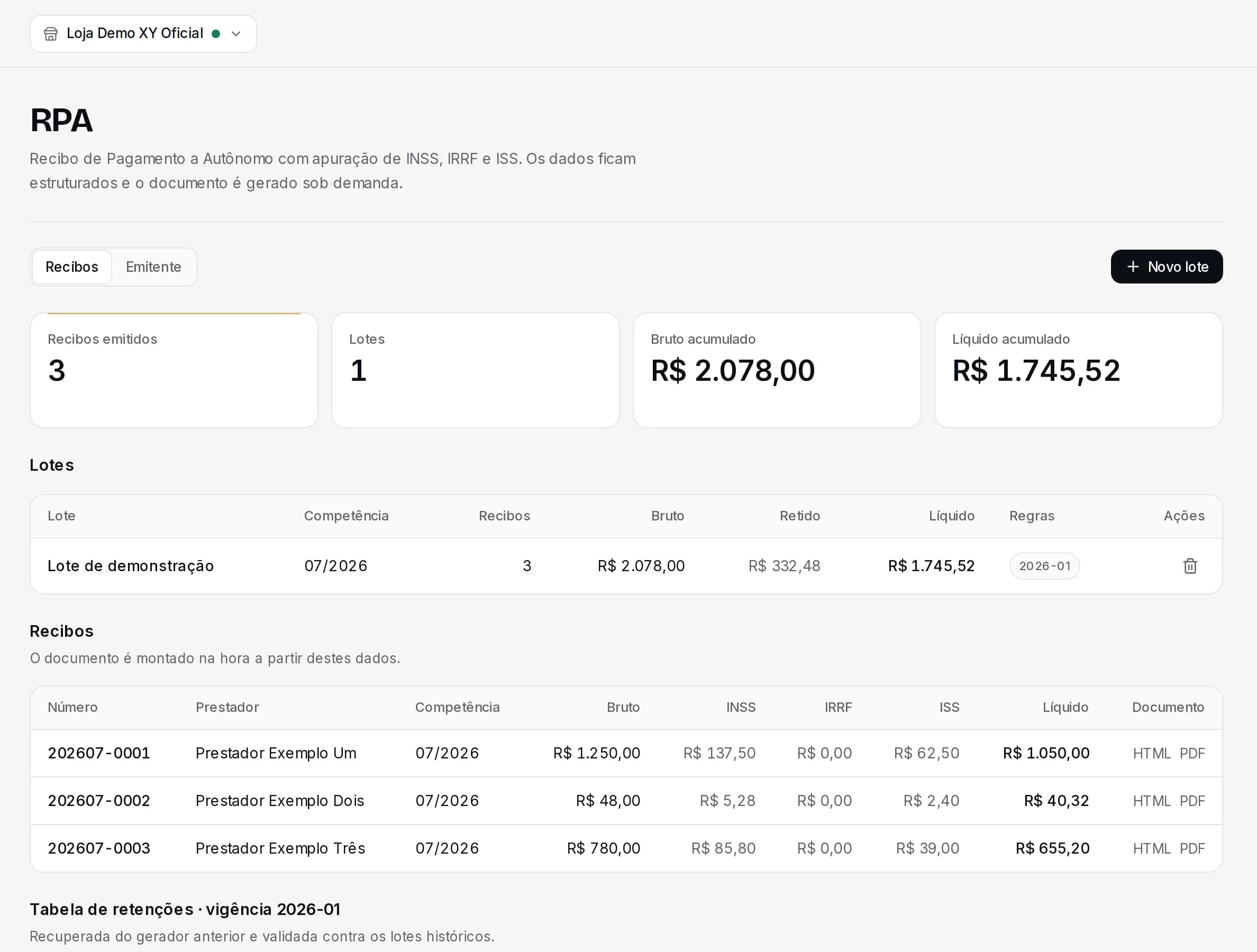This screenshot has width=1257, height=952.
Task: Click the store icon beside Loja Demo XY Oficial
Action: pos(51,34)
